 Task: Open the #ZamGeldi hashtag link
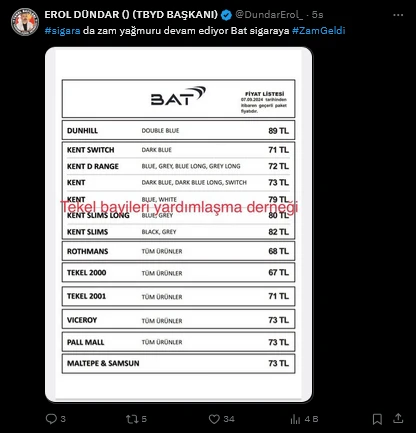319,31
